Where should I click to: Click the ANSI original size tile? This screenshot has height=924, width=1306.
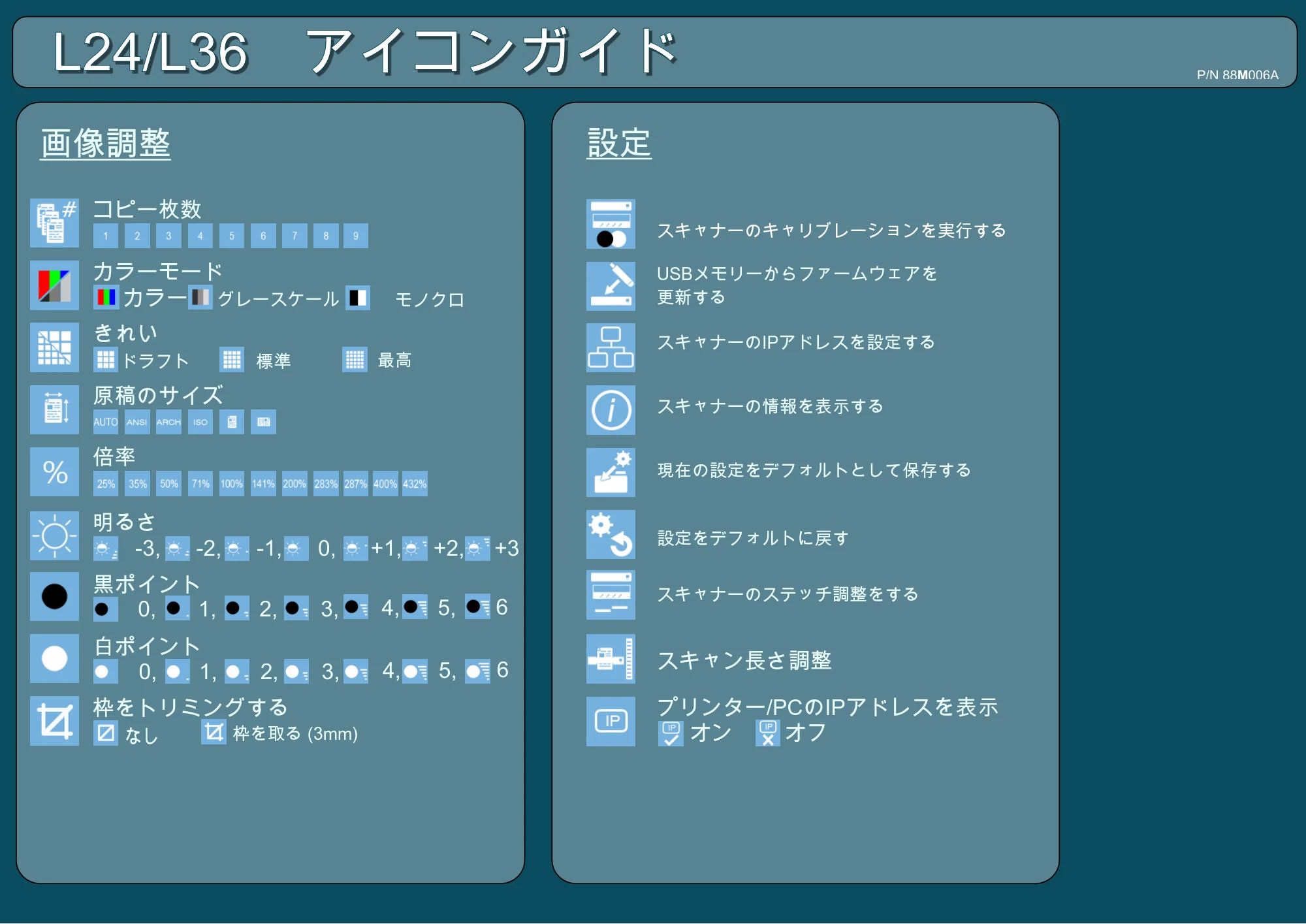[137, 422]
